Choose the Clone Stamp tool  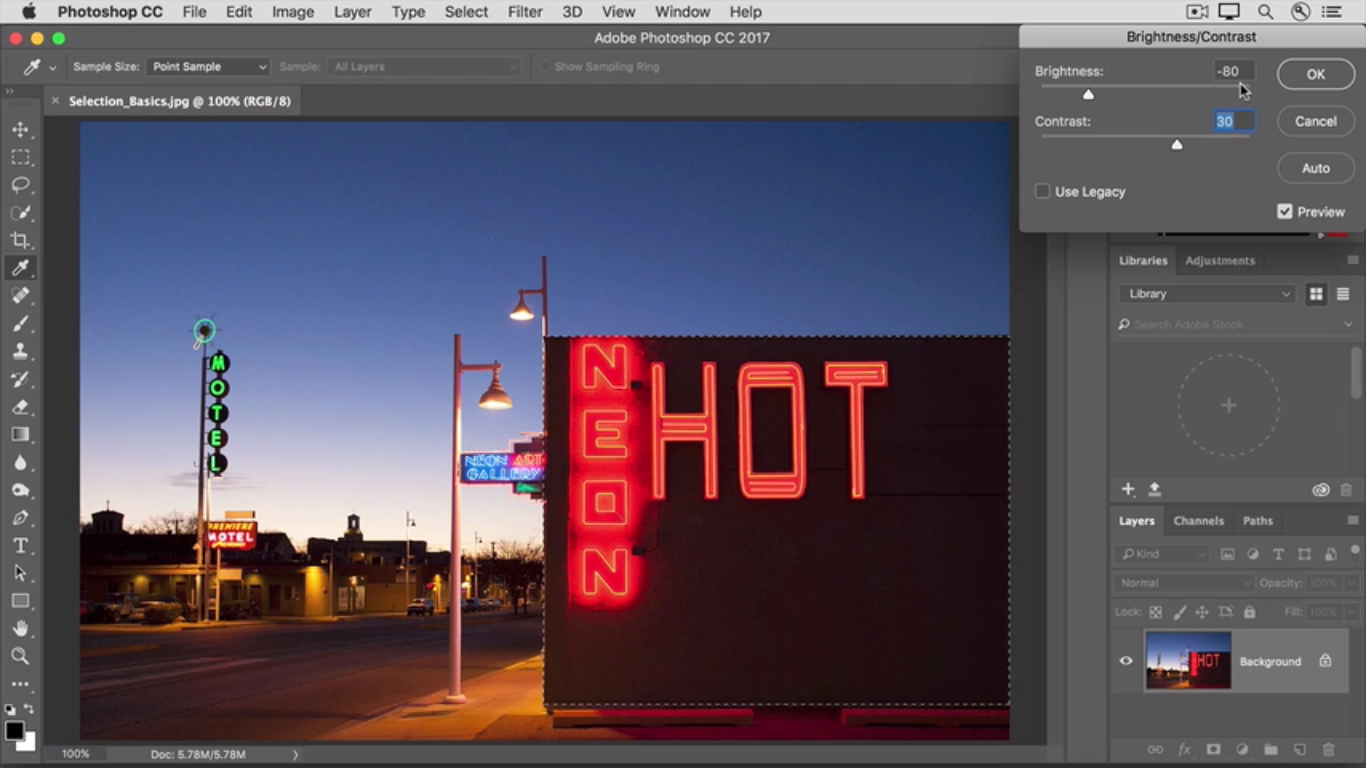coord(20,351)
